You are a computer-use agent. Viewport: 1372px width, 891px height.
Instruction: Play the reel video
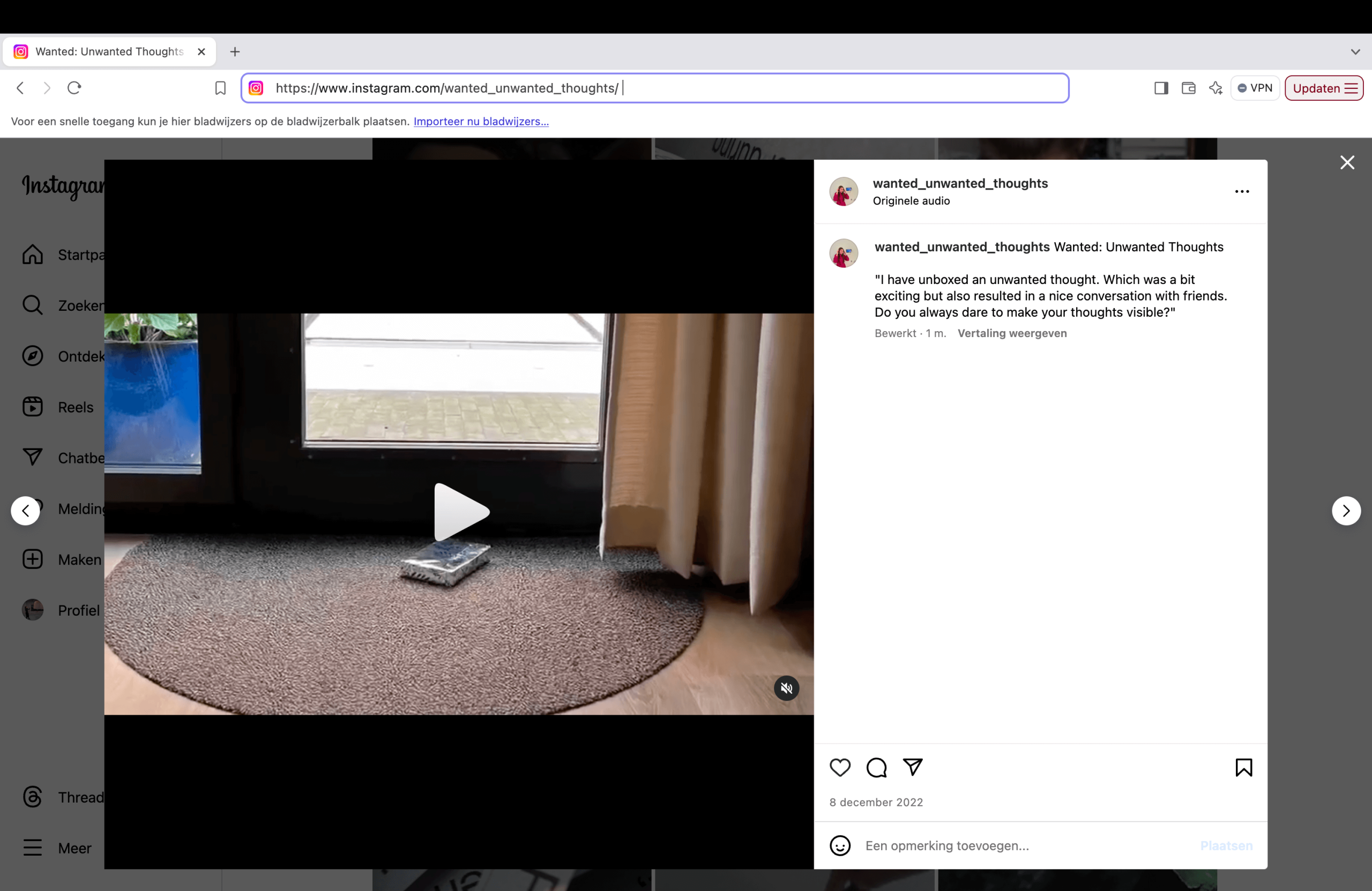click(462, 512)
